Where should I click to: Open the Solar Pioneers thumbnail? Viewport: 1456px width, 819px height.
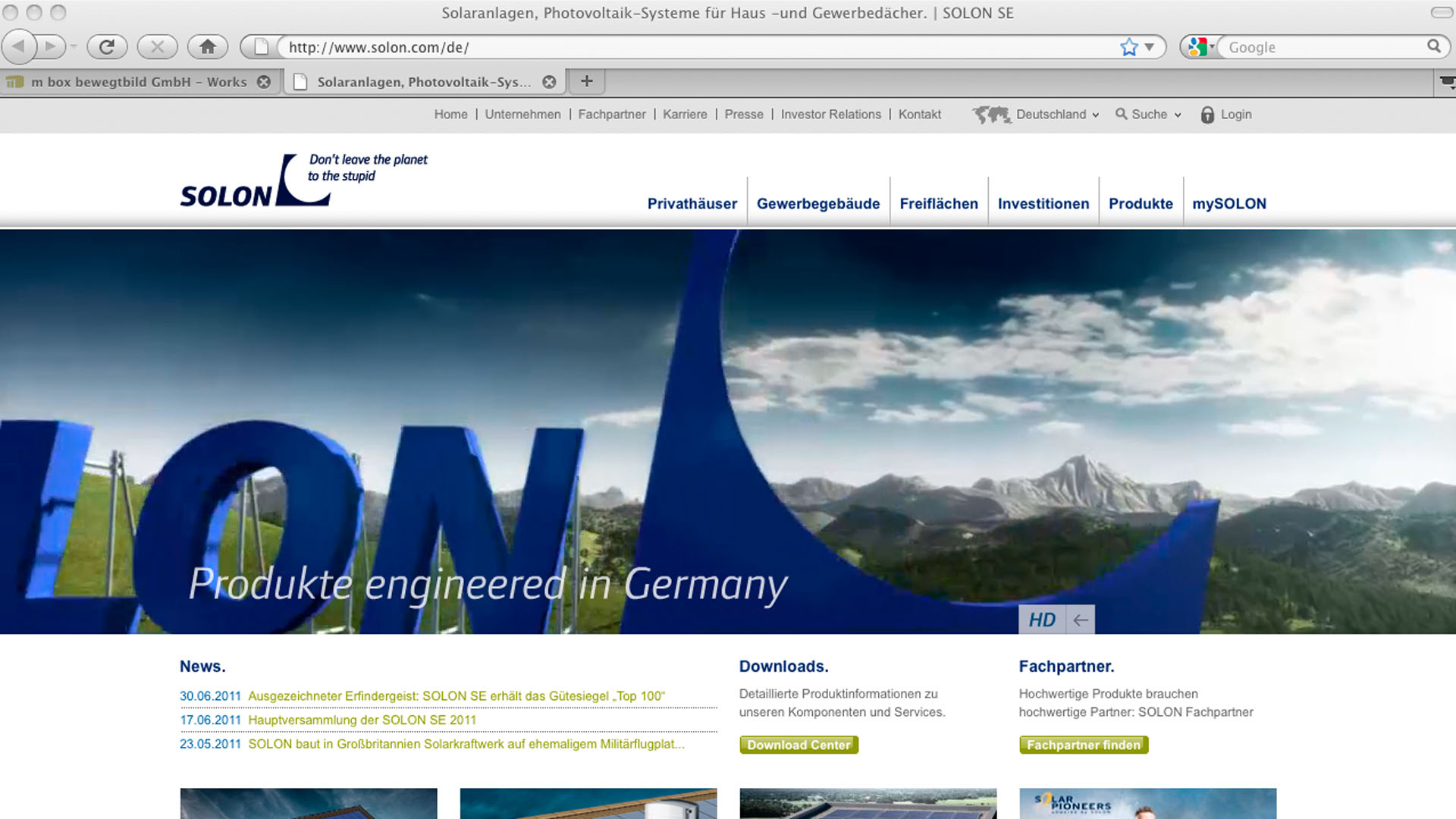(x=1148, y=804)
